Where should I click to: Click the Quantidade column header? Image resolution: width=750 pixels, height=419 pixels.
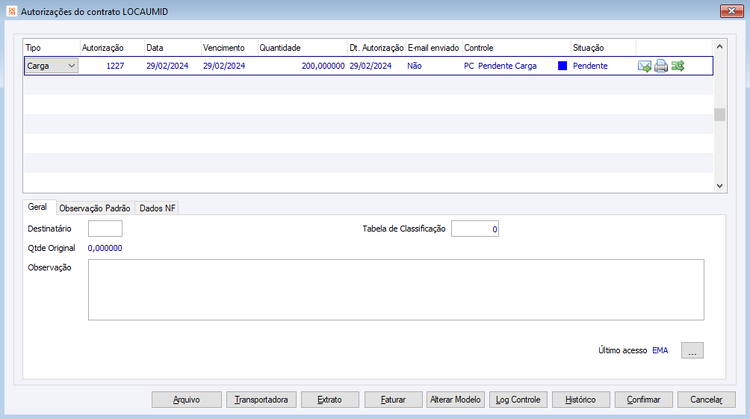(302, 48)
